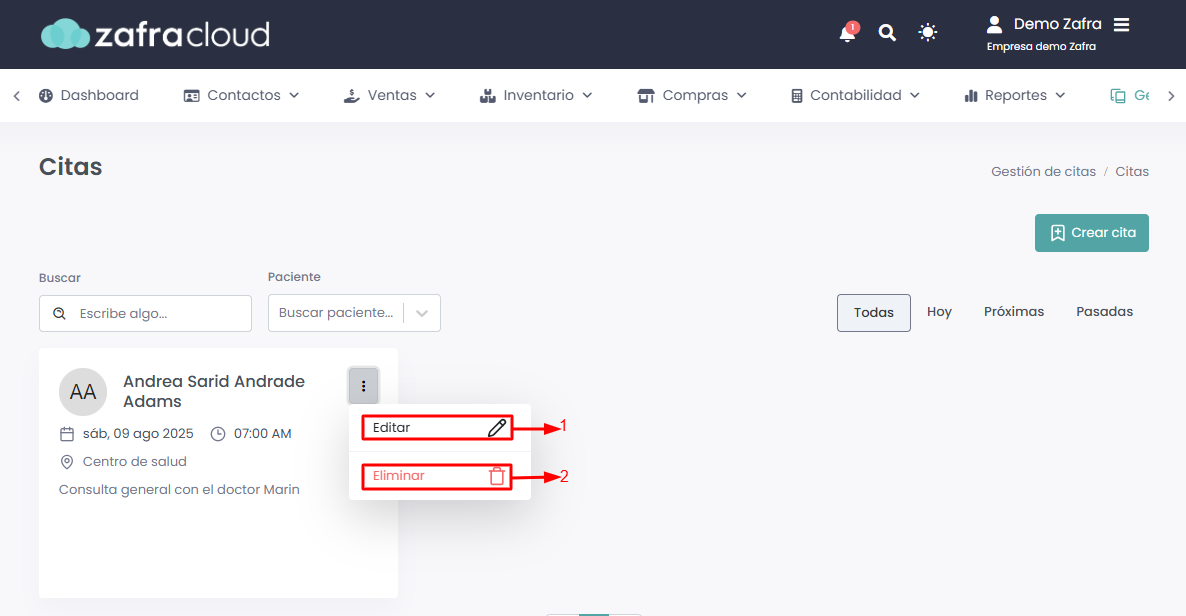Click the Crear cita button

[x=1091, y=233]
